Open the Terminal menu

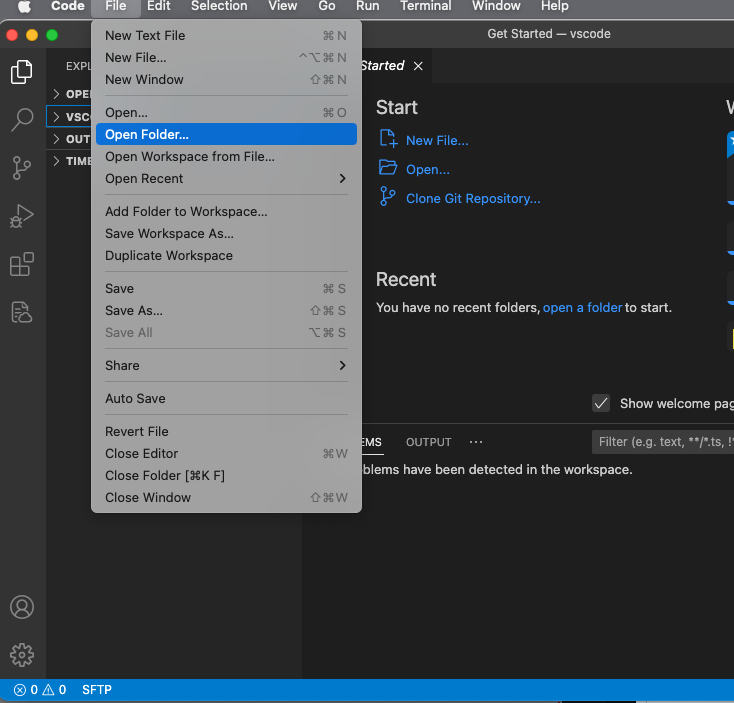point(426,7)
